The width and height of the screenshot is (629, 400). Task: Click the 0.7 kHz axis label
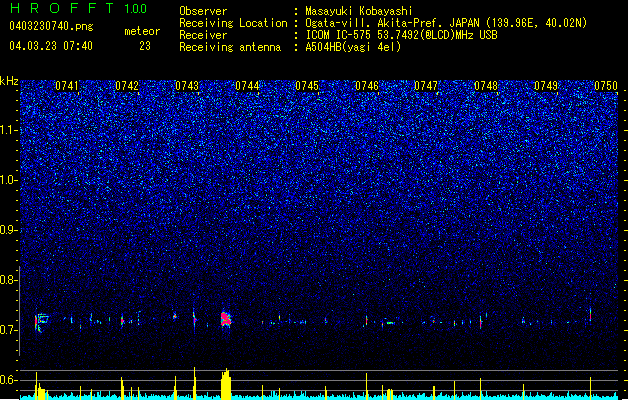click(x=8, y=330)
